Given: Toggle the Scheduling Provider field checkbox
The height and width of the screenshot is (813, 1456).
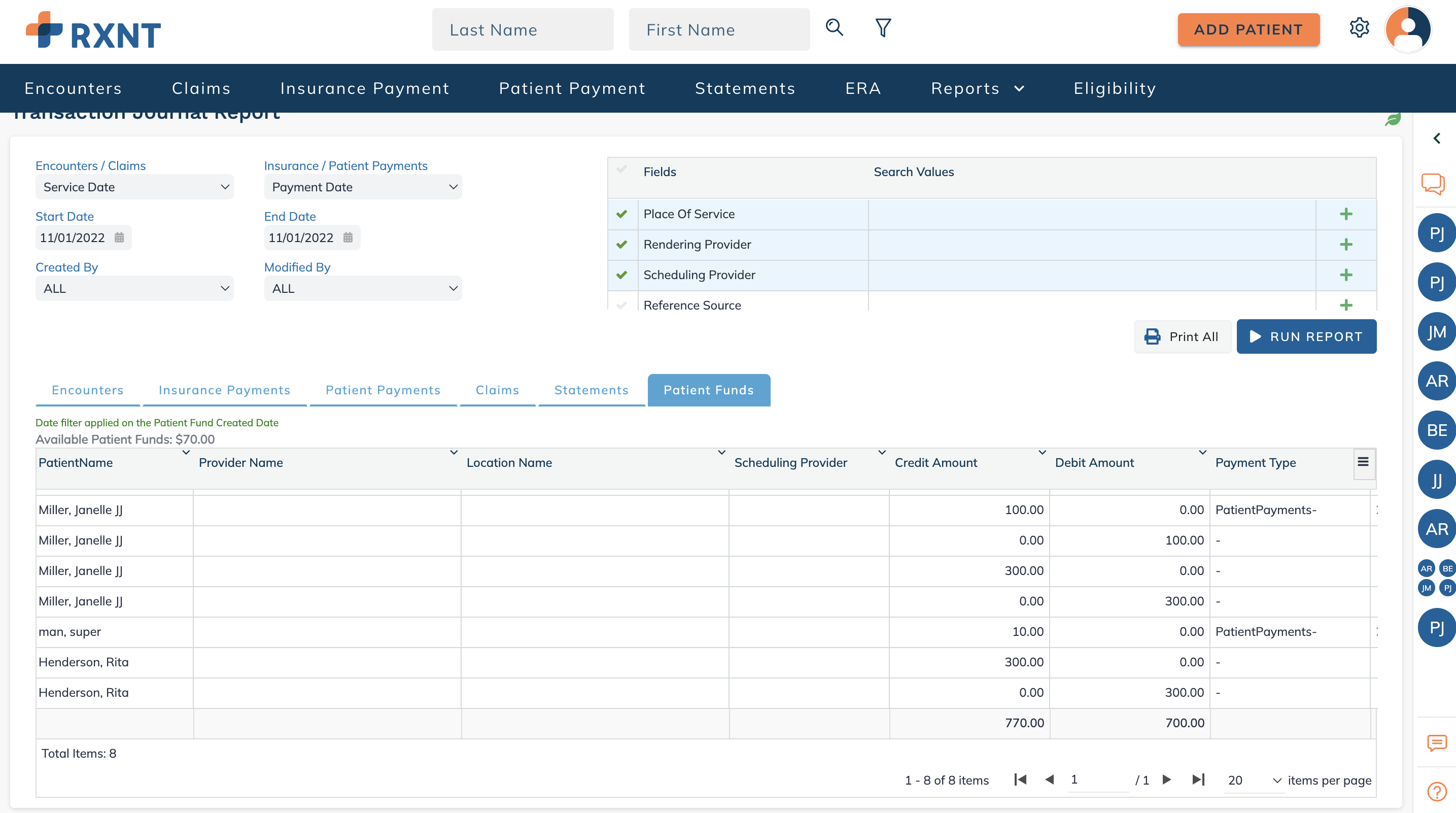Looking at the screenshot, I should coord(622,275).
